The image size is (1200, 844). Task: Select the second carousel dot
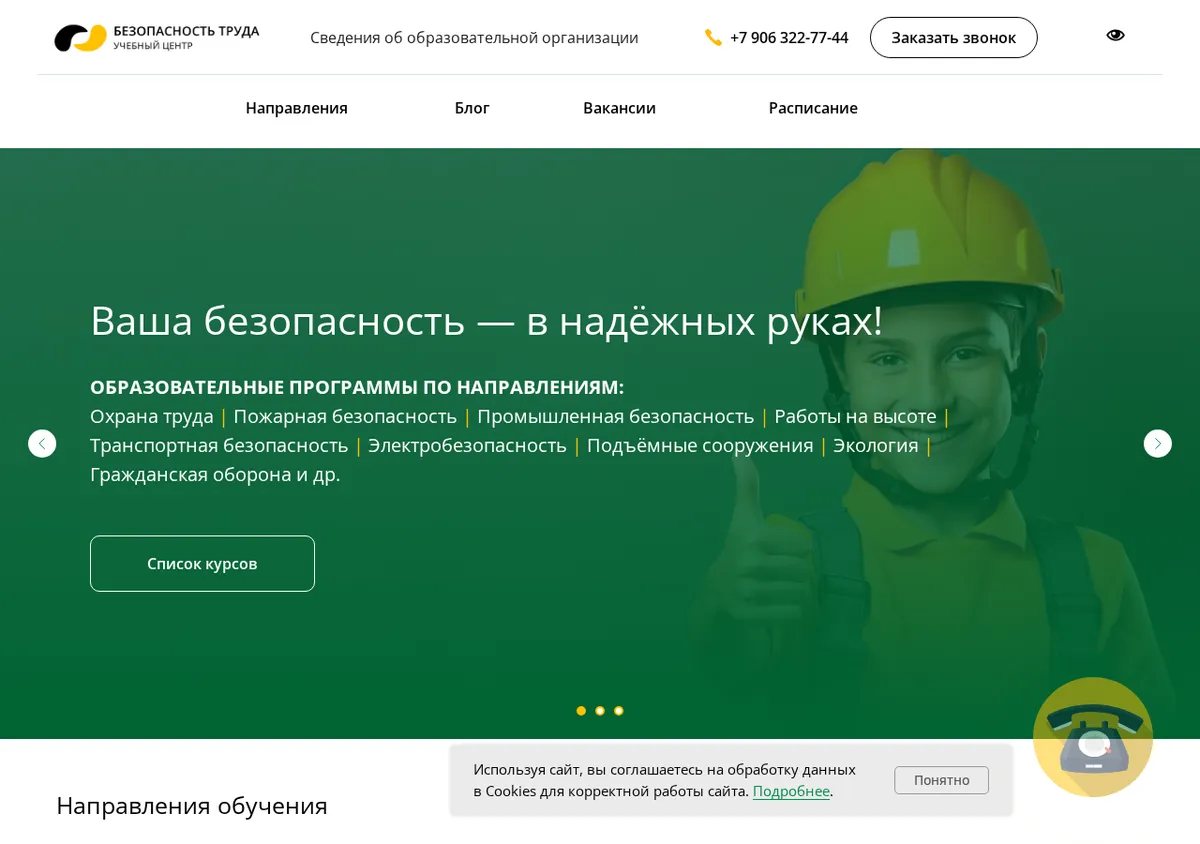(600, 711)
